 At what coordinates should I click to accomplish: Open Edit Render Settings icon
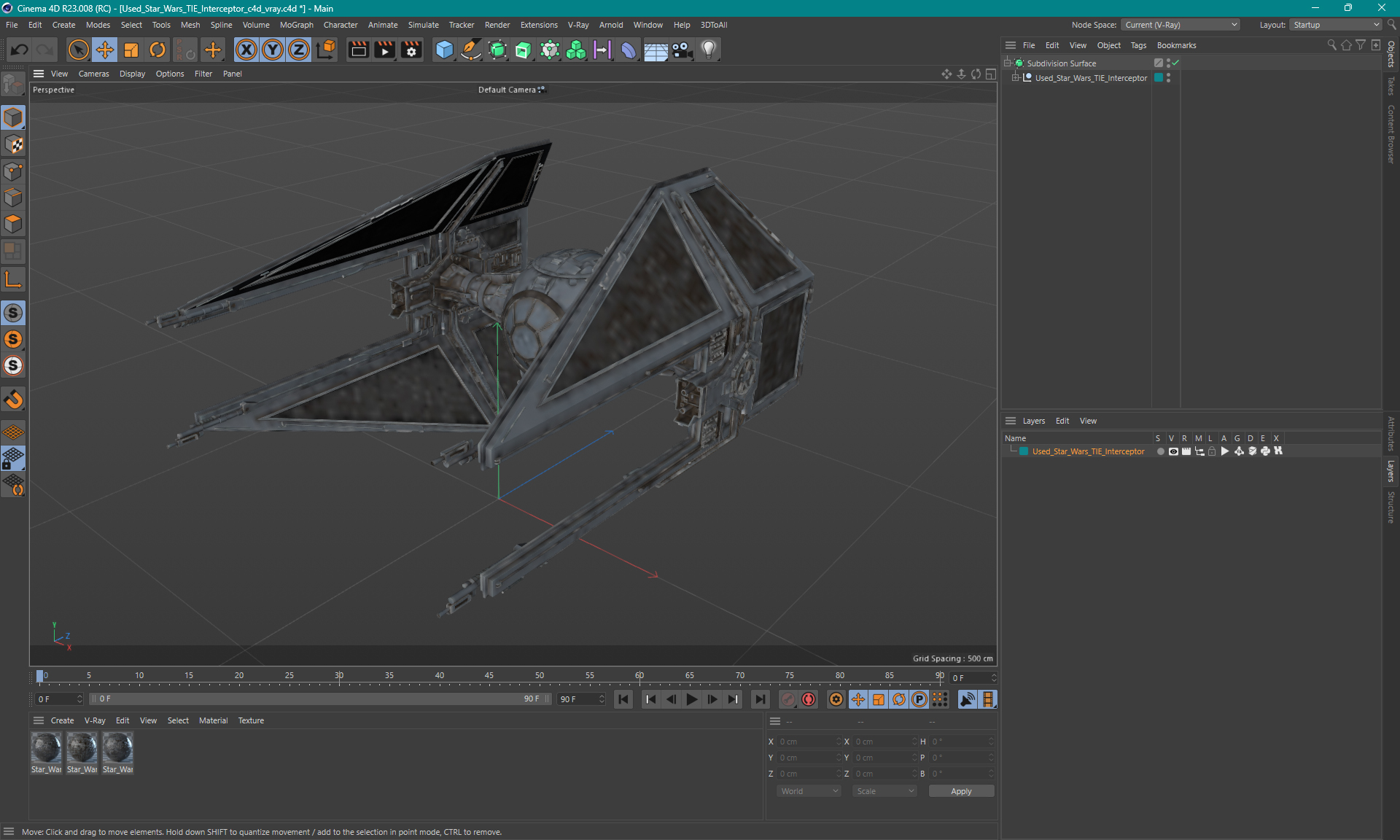pos(411,50)
